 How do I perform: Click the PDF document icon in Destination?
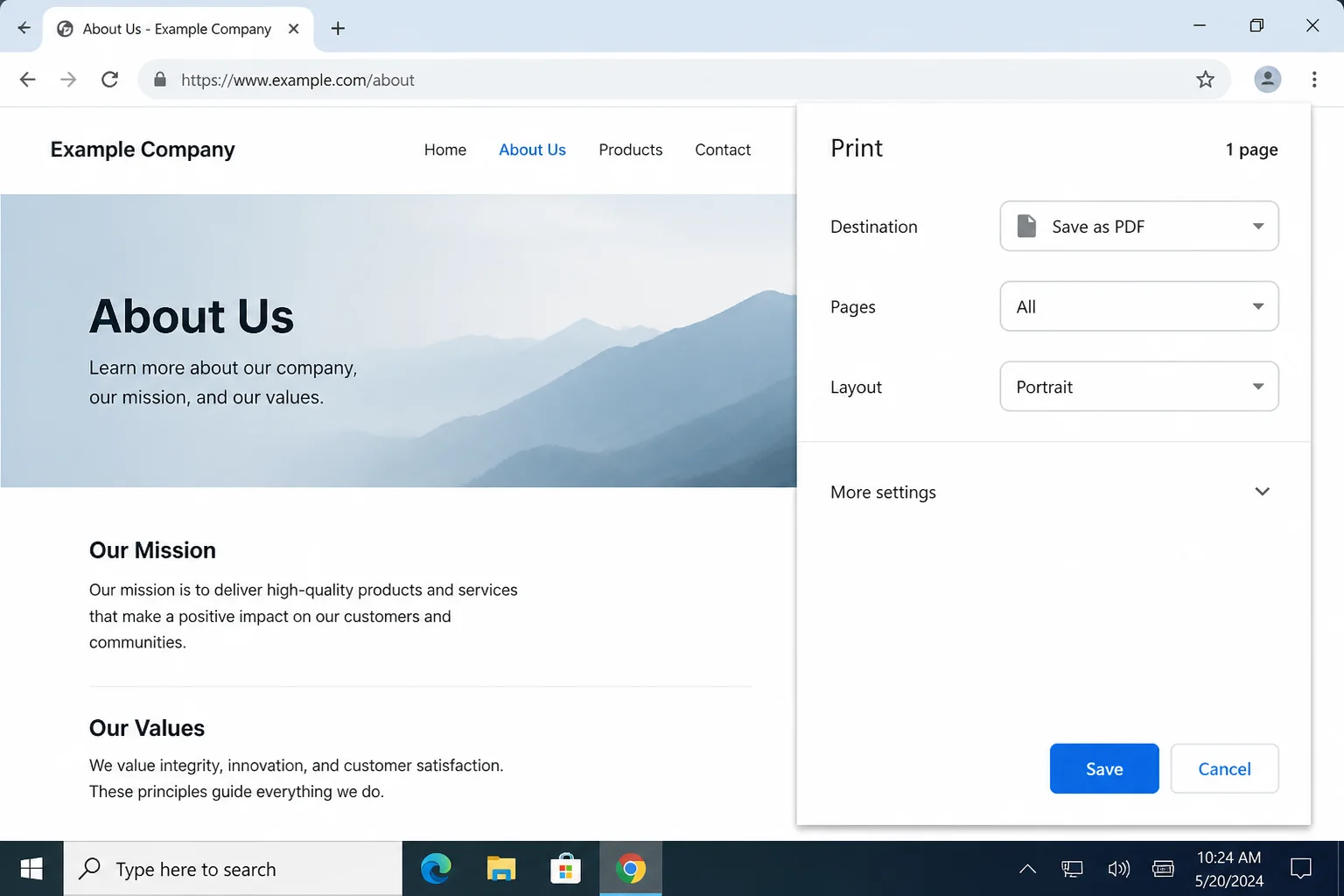tap(1026, 226)
